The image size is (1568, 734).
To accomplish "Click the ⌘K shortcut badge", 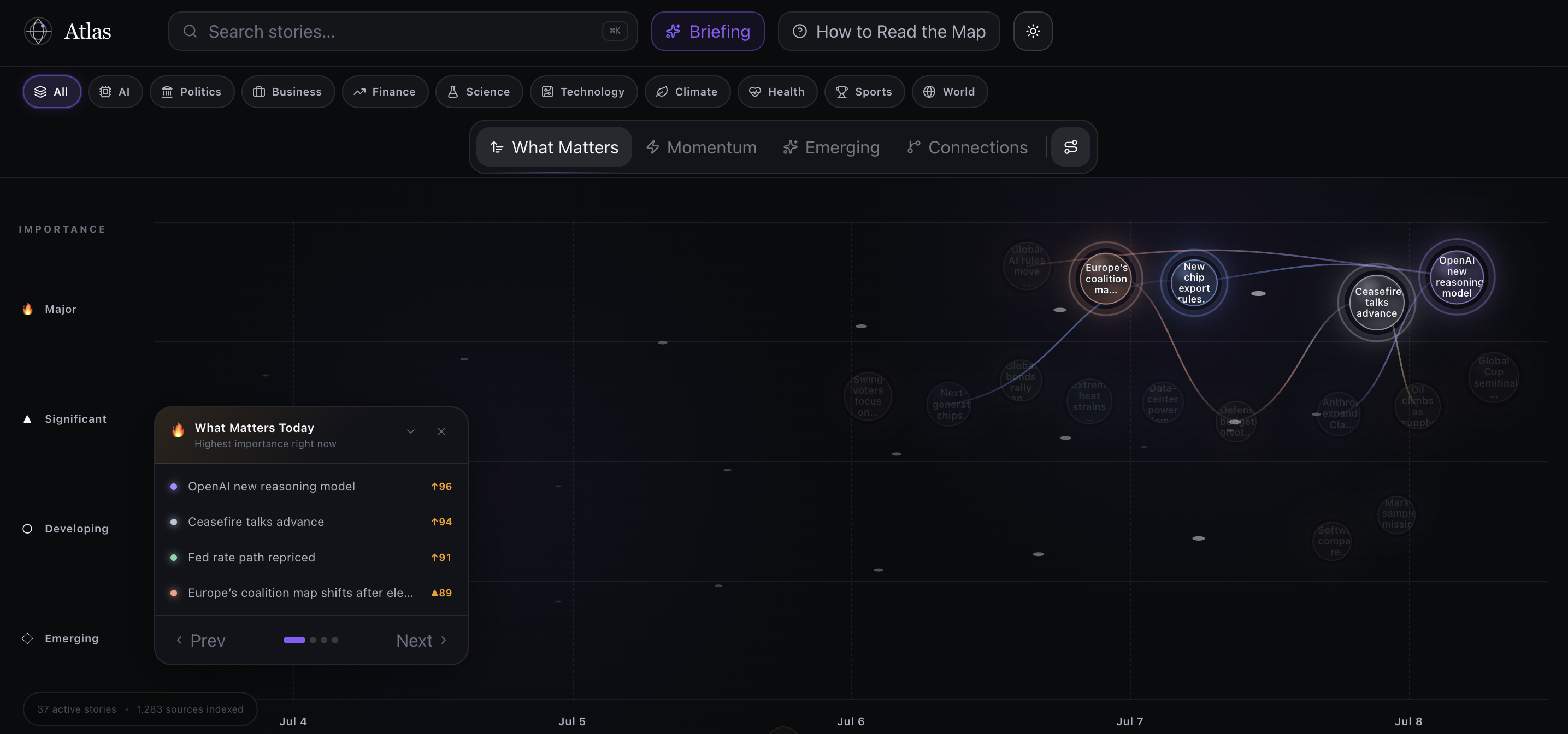I will coord(615,31).
